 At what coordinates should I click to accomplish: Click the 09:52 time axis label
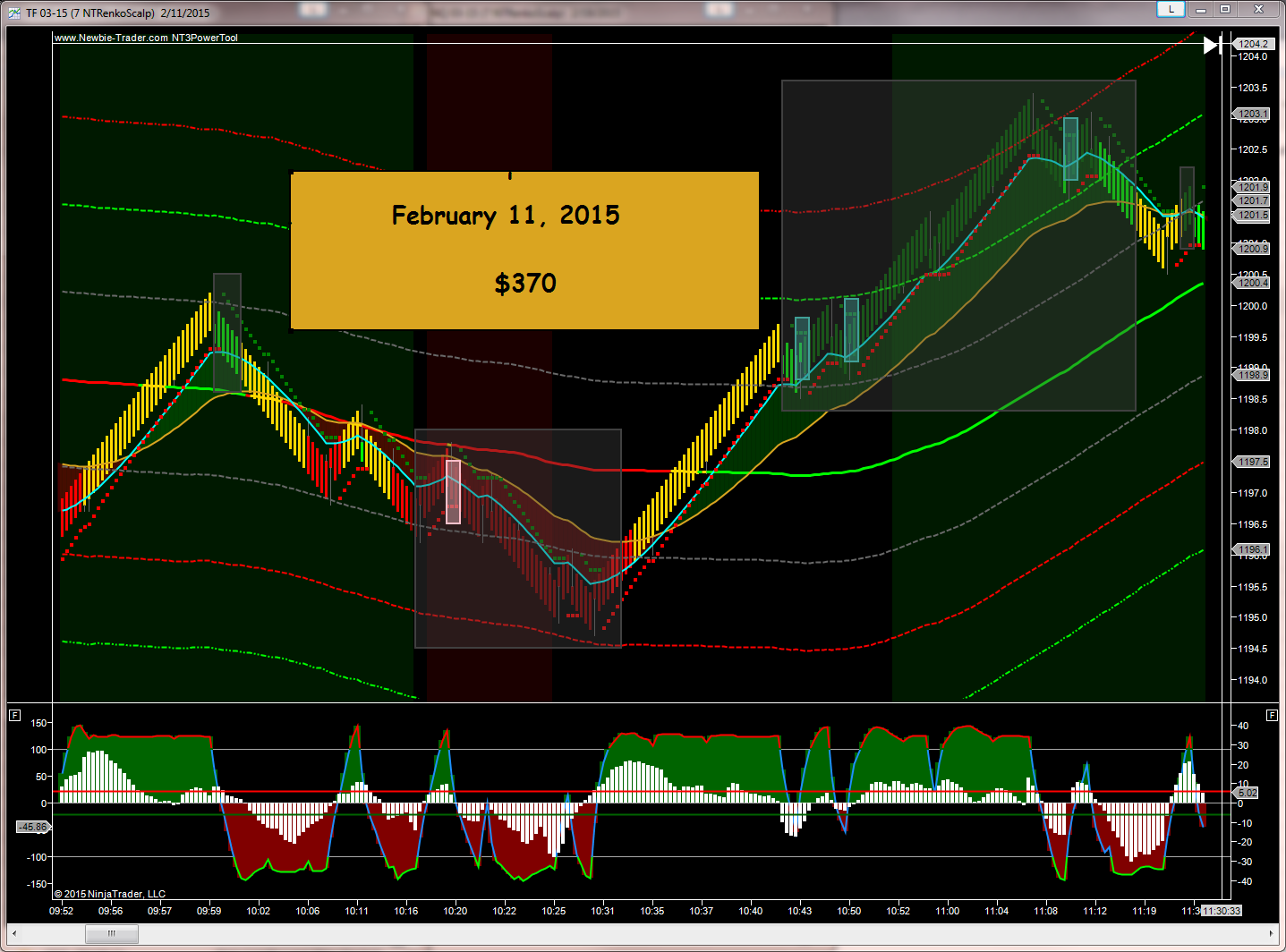(x=61, y=911)
